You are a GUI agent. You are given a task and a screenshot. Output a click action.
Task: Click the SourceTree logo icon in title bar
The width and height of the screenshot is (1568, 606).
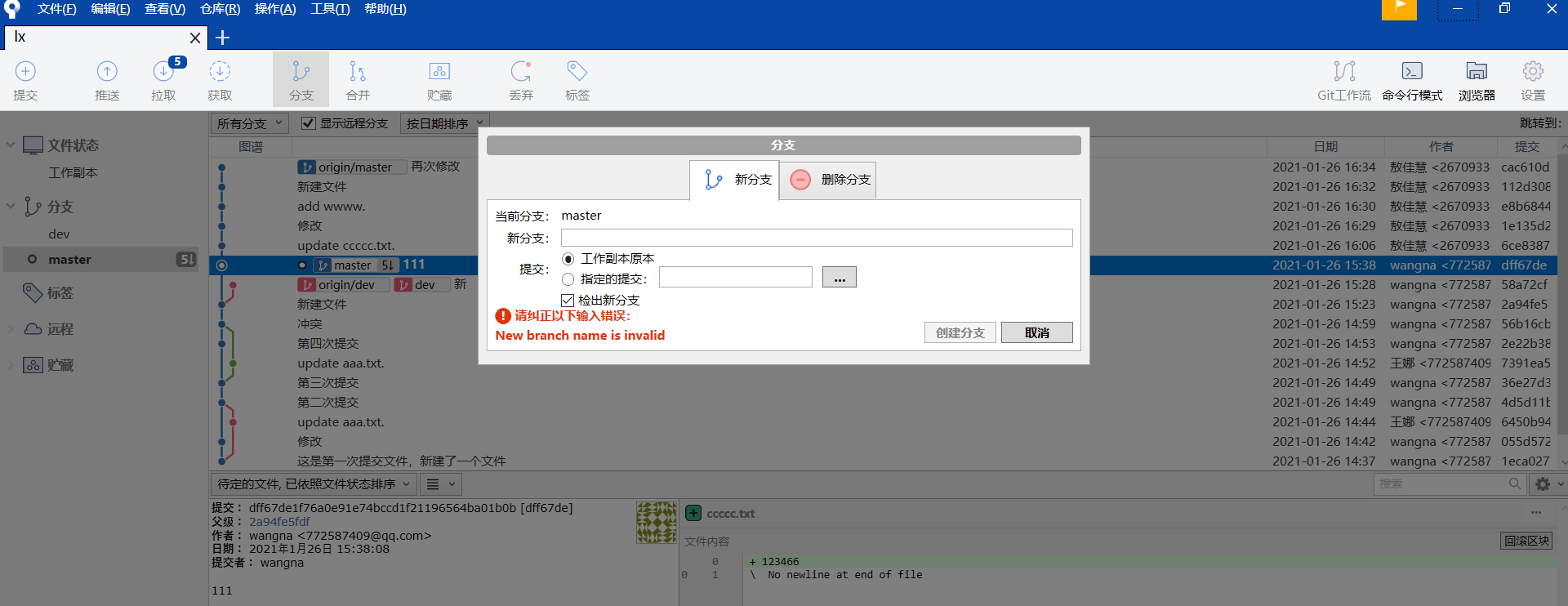click(11, 9)
